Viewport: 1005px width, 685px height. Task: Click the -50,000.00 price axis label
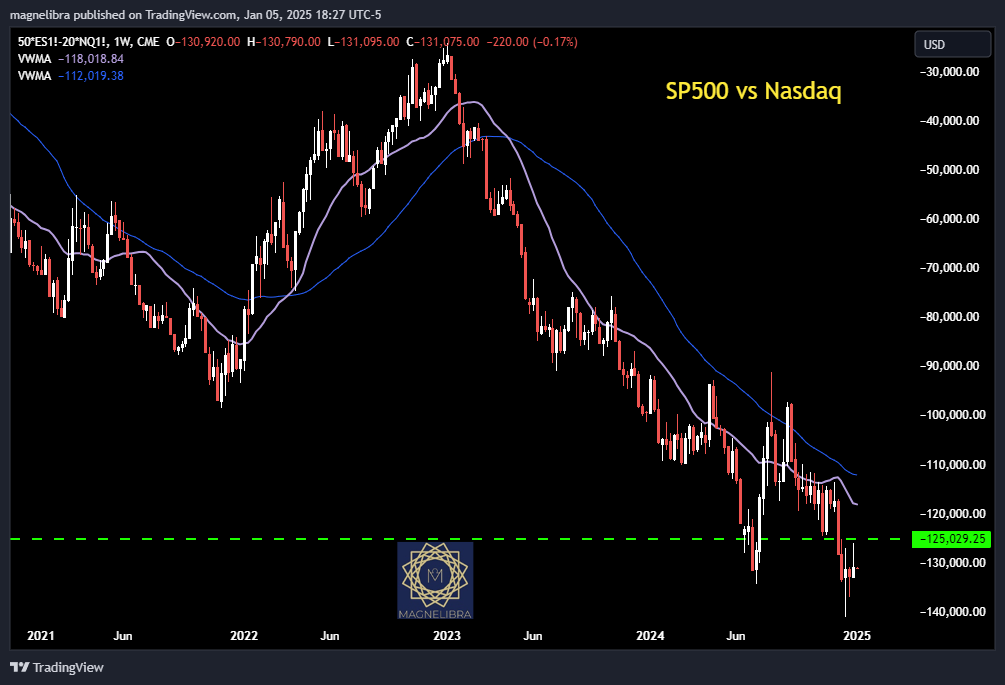click(950, 170)
